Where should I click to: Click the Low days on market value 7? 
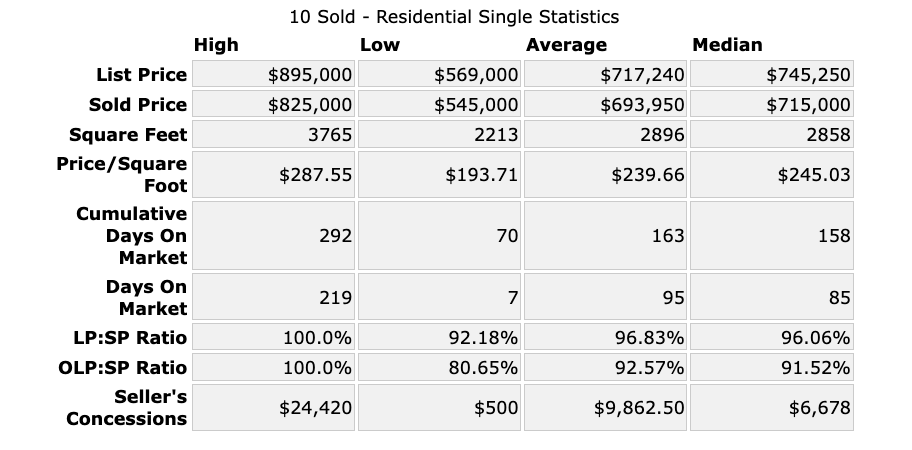pos(511,297)
